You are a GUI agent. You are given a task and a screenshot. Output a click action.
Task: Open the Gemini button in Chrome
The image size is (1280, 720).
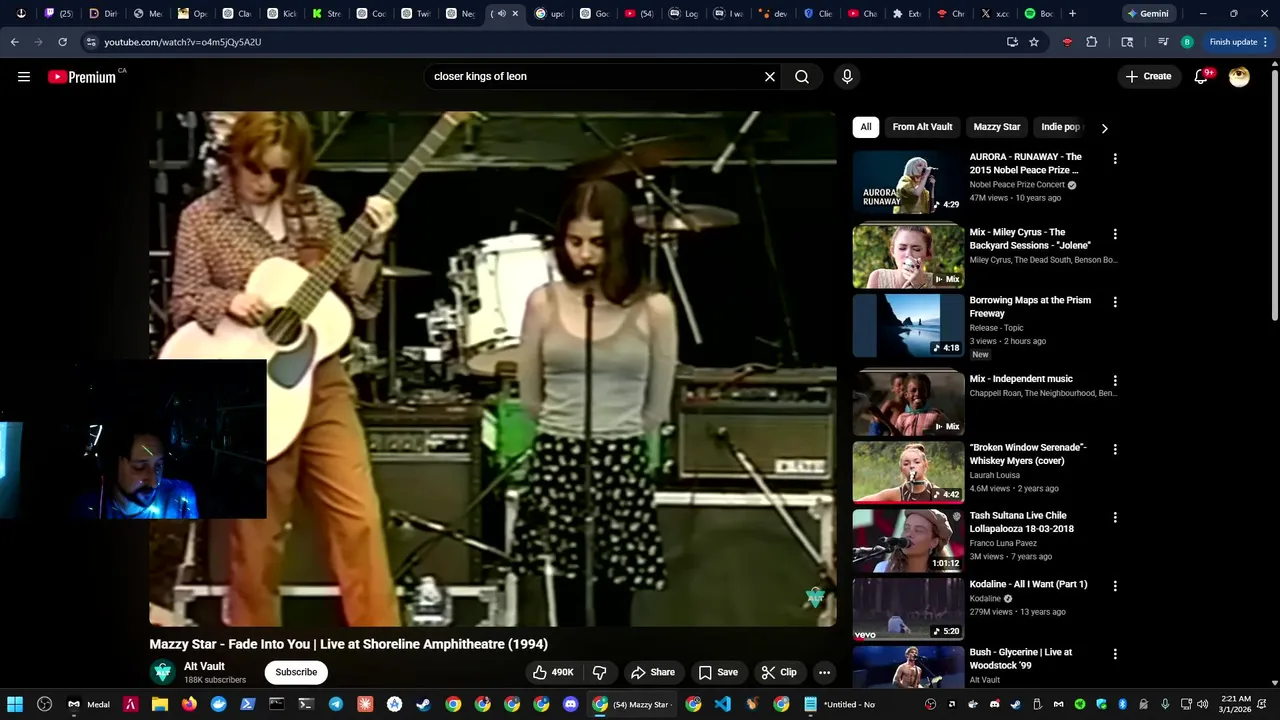tap(1148, 14)
